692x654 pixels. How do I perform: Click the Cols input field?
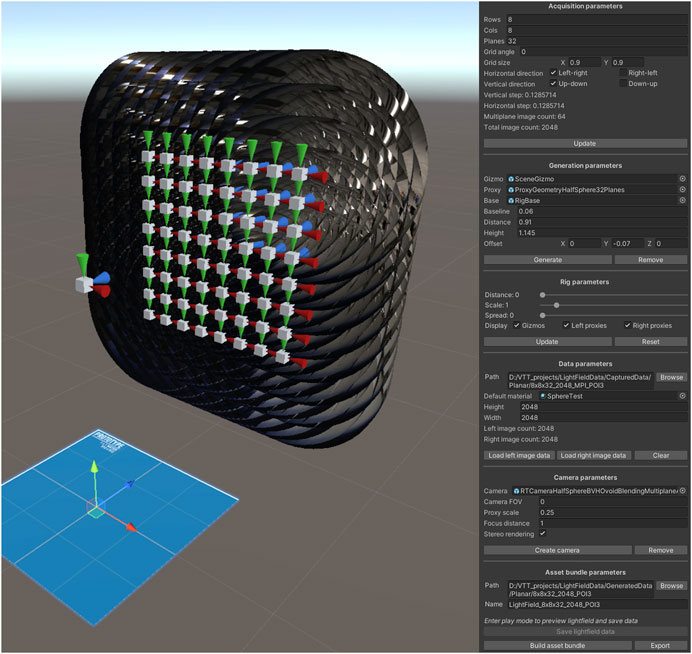pos(597,30)
